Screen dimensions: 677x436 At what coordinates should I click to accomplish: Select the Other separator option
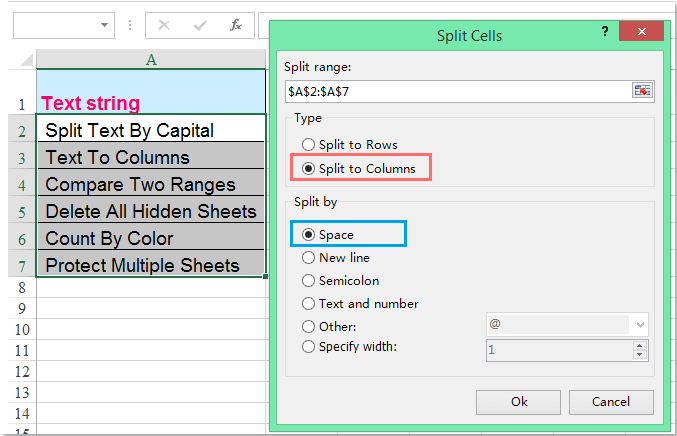pos(308,326)
